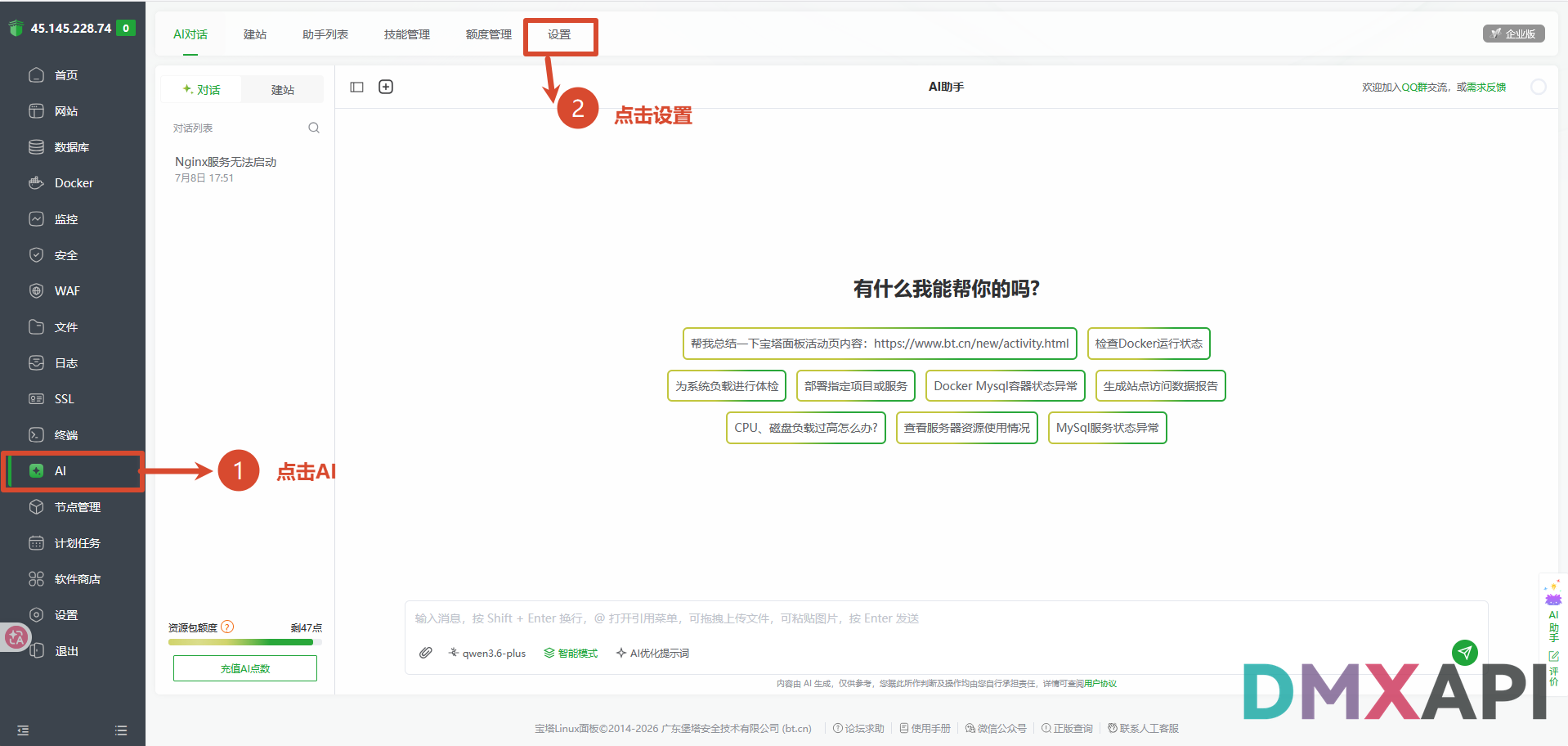The height and width of the screenshot is (746, 1568).
Task: Open the Docker section in sidebar
Action: click(72, 183)
